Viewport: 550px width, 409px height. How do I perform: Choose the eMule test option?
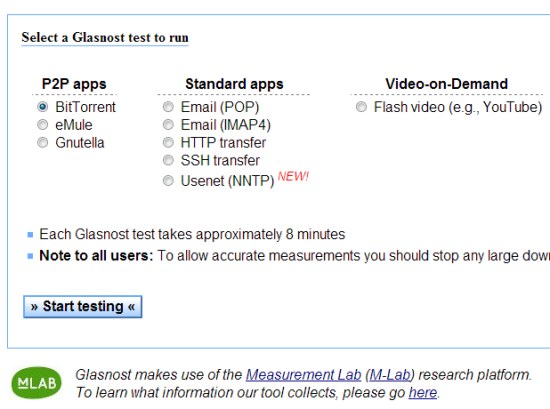[42, 125]
